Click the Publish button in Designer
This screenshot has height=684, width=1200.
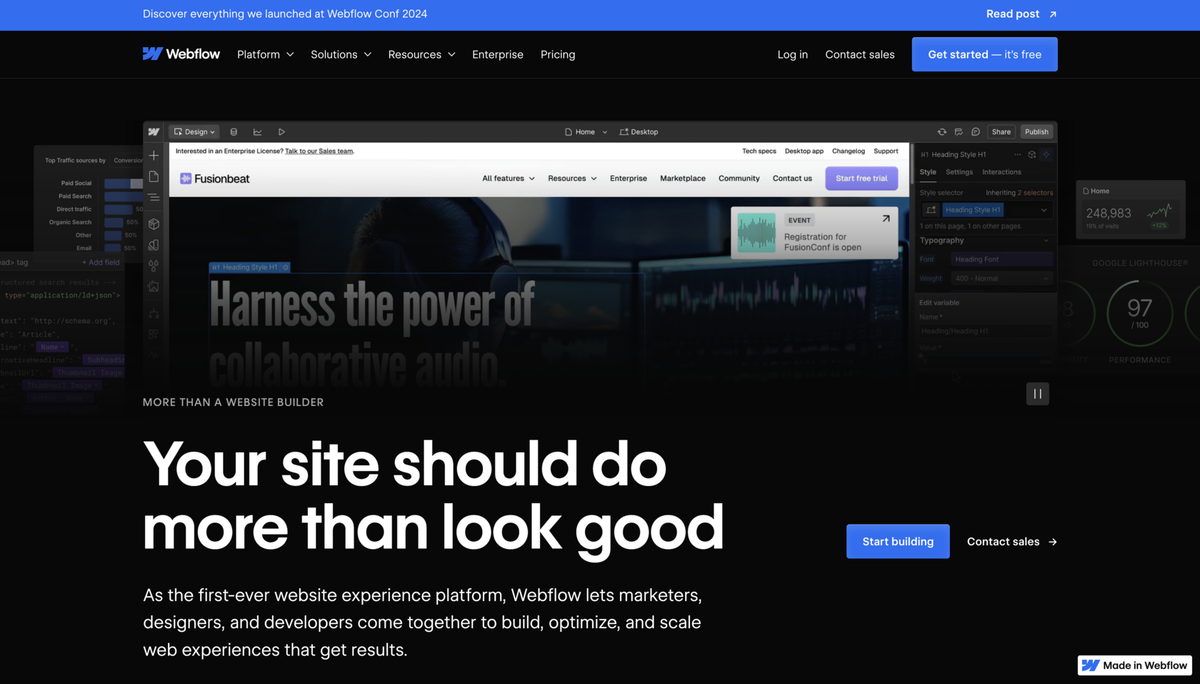[x=1037, y=132]
